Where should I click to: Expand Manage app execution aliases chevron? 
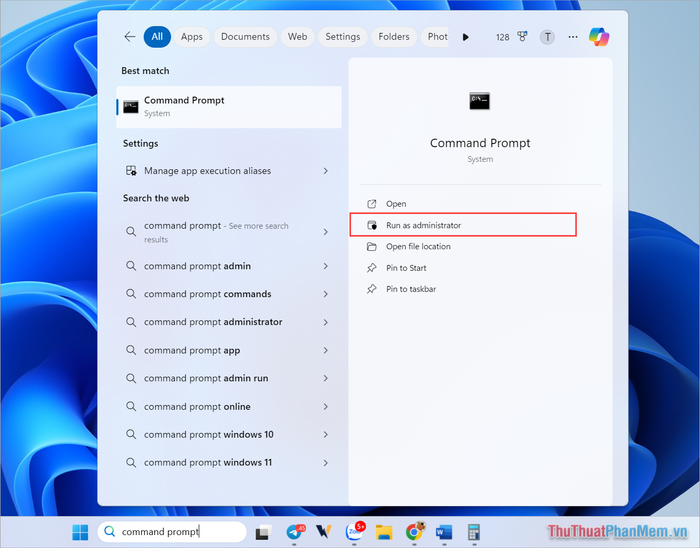pyautogui.click(x=325, y=171)
